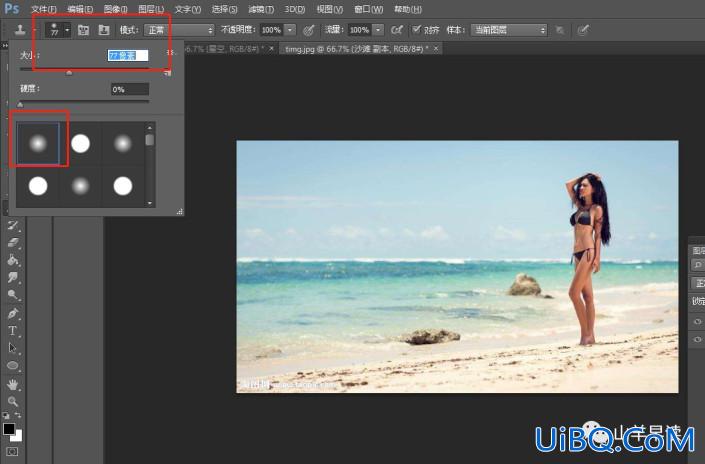
Task: Open the black foreground color swatch
Action: click(9, 428)
